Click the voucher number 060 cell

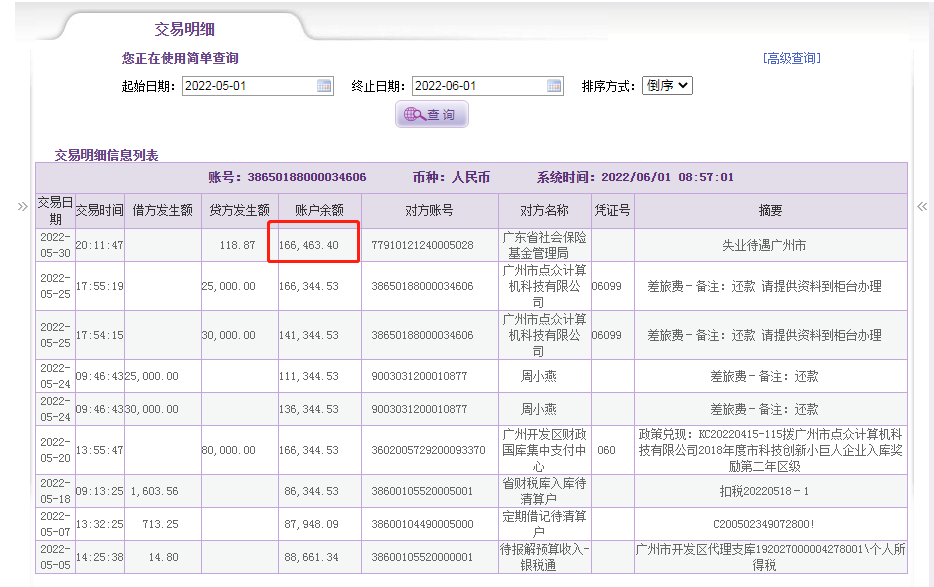[612, 450]
